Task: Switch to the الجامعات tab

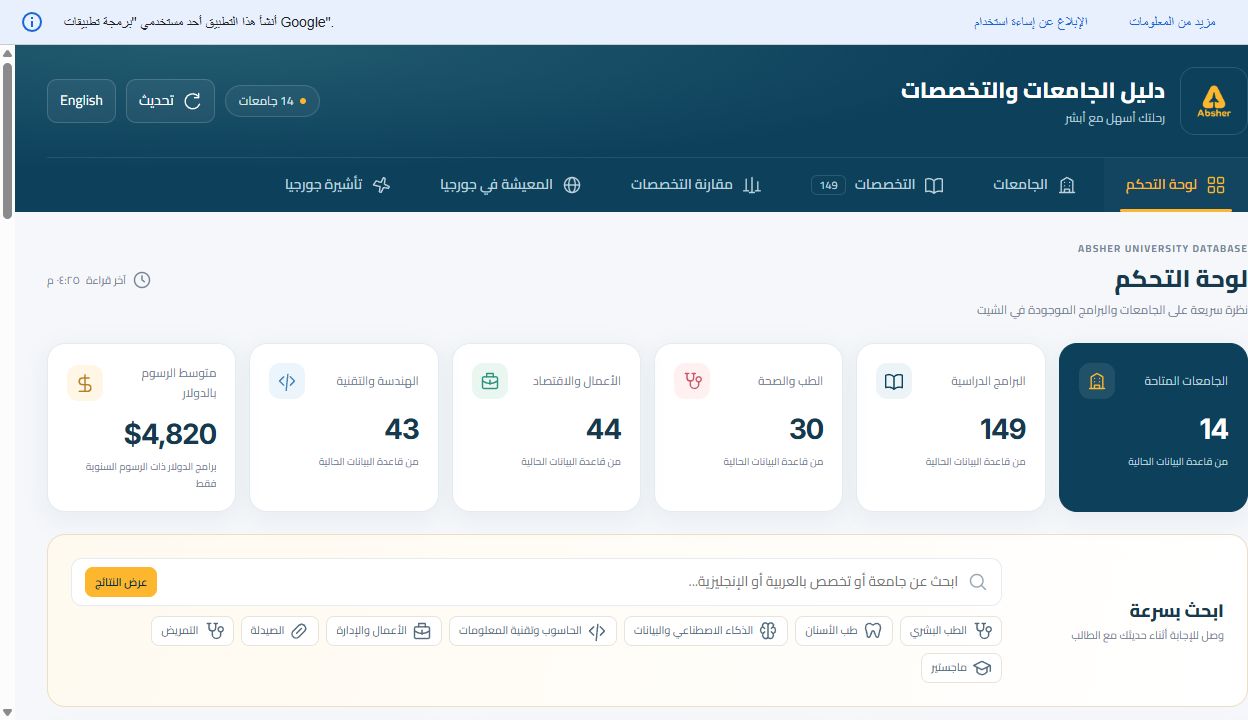Action: (x=1034, y=185)
